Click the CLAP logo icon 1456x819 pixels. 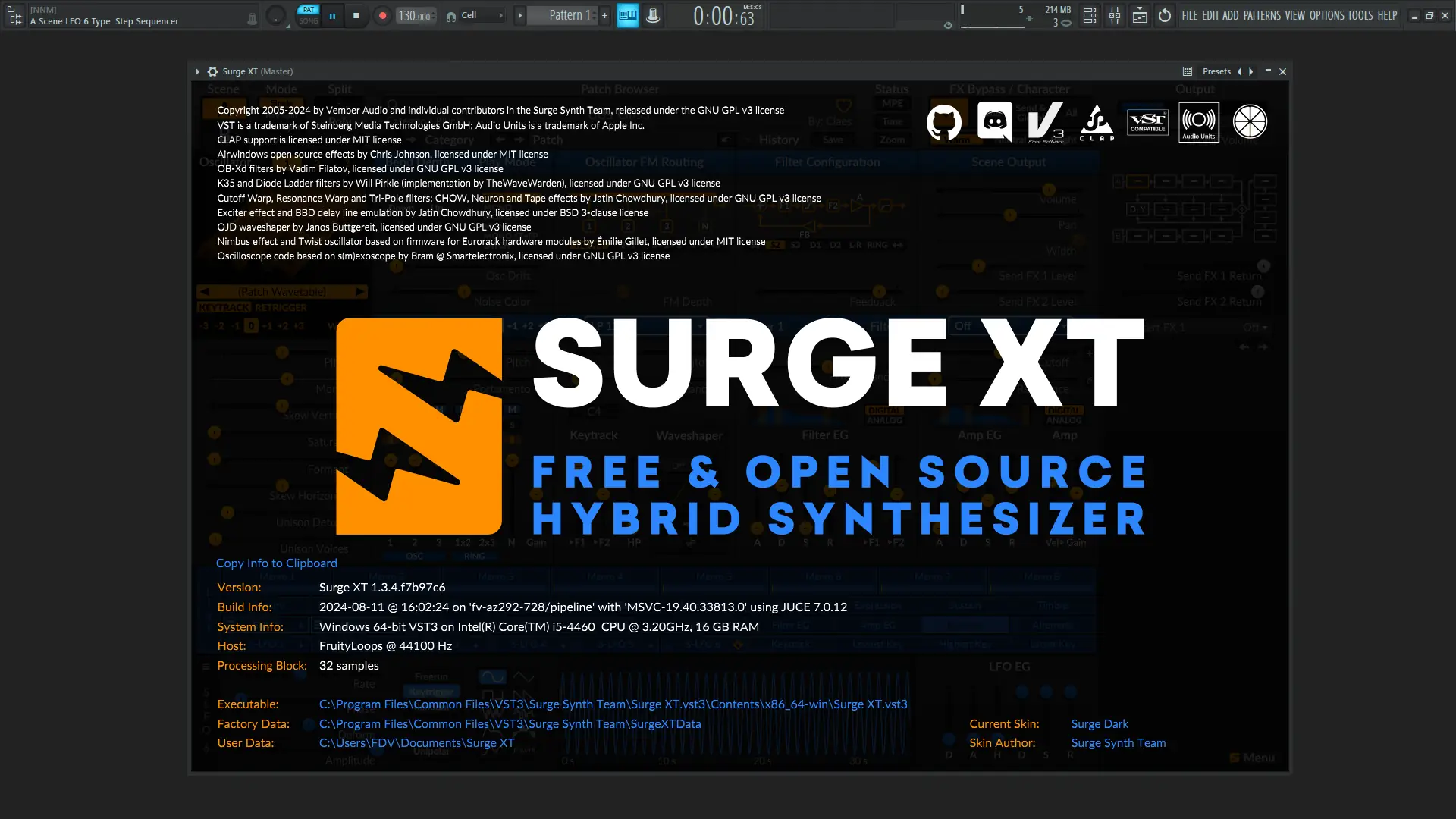(x=1097, y=122)
